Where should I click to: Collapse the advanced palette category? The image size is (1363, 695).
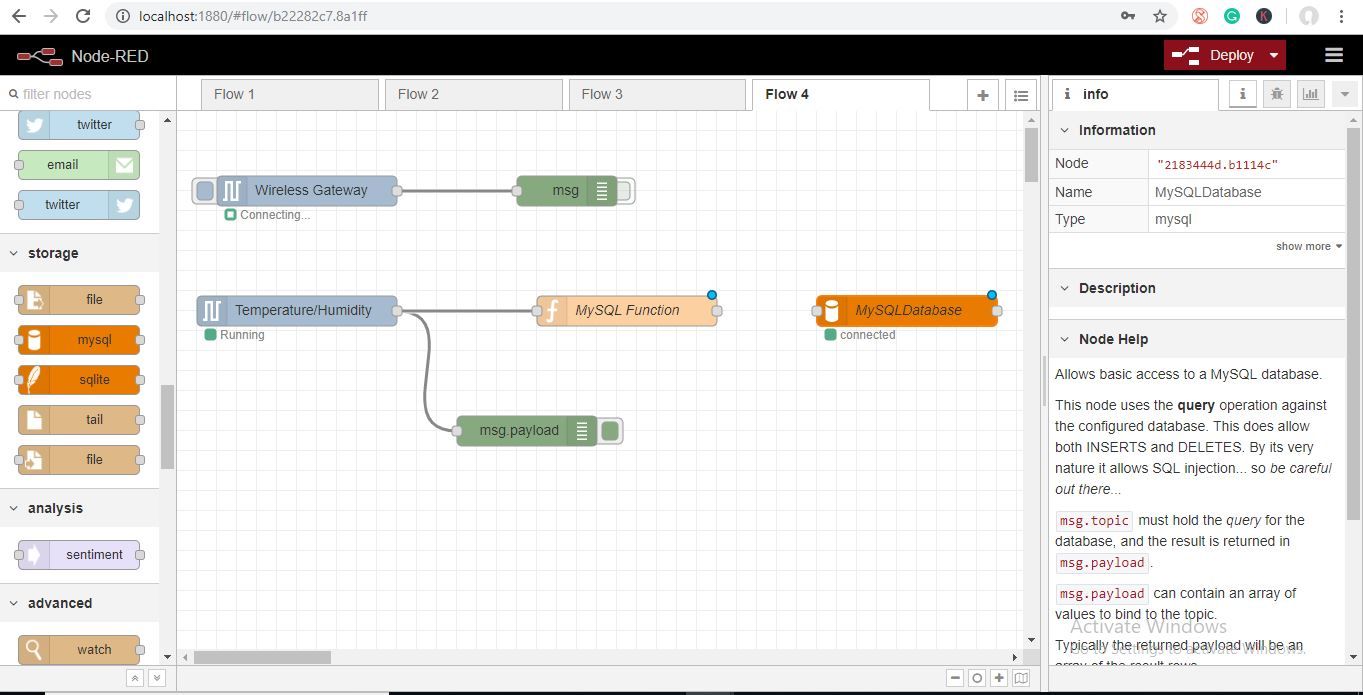coord(80,603)
